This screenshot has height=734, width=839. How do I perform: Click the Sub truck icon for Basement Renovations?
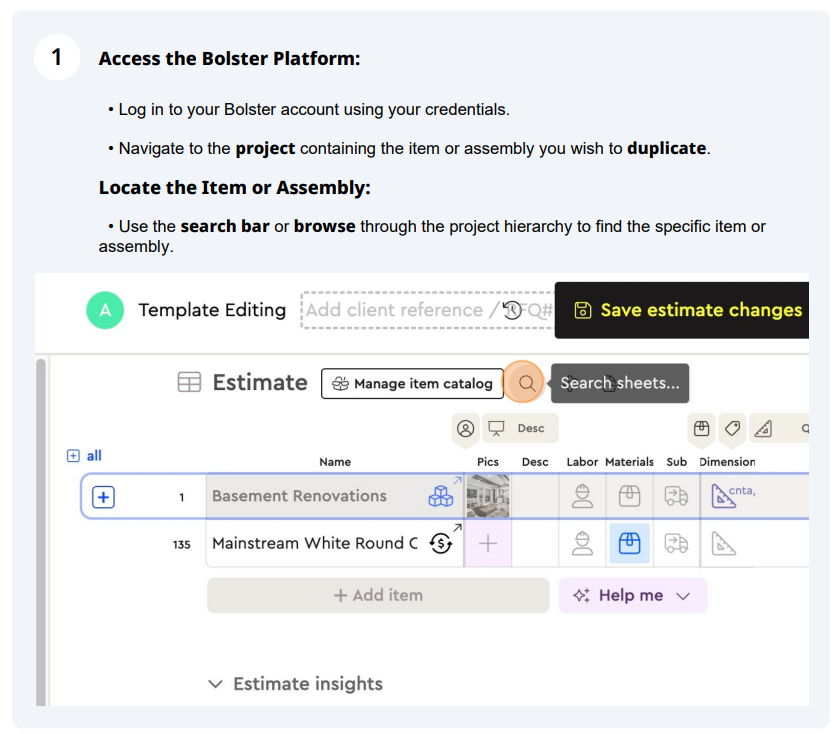click(676, 496)
